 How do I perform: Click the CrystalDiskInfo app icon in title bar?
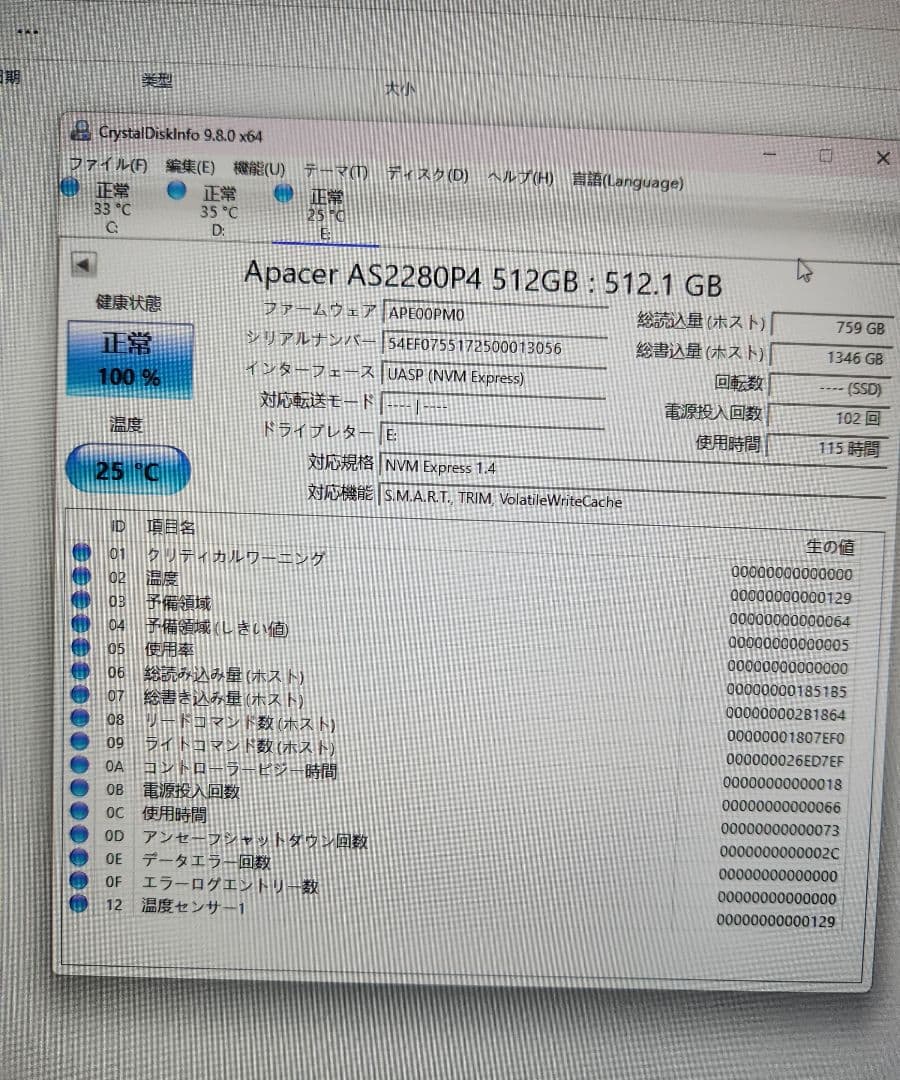[x=81, y=130]
